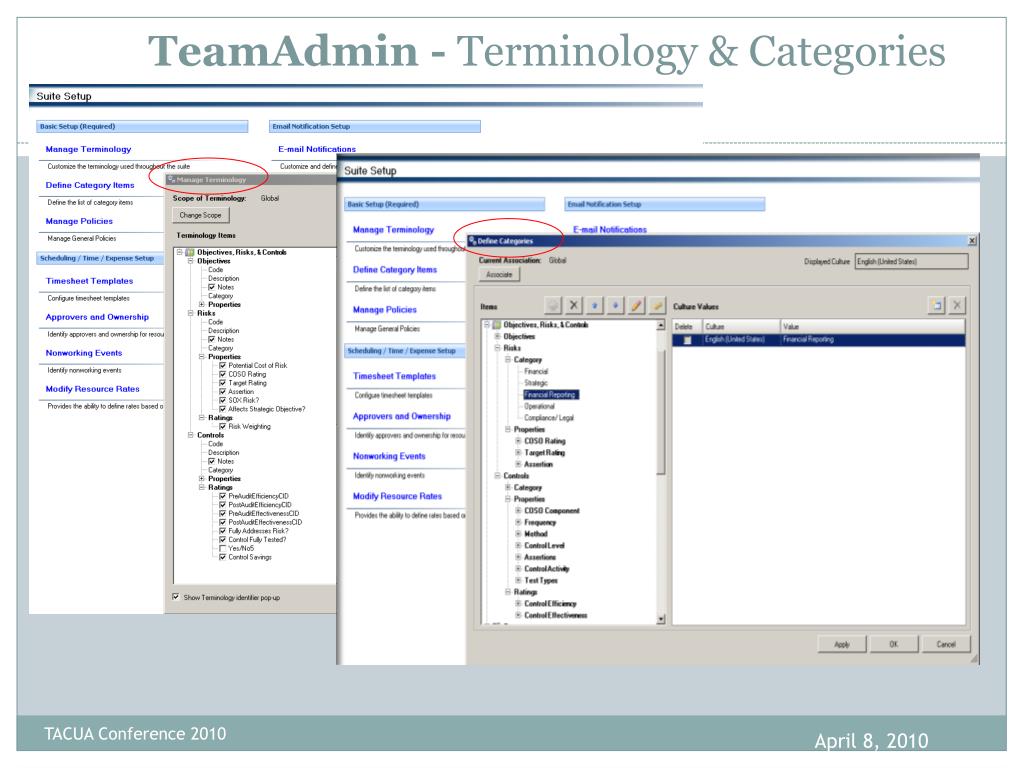Open Approvers and Ownership in back Suite Setup
The width and height of the screenshot is (1024, 768).
coord(97,317)
